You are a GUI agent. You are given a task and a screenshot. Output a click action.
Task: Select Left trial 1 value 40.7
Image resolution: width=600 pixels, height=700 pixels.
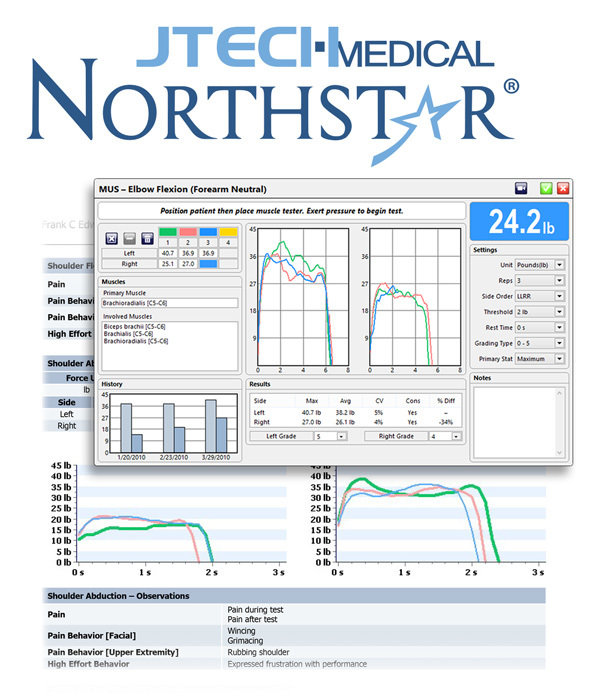tap(168, 253)
